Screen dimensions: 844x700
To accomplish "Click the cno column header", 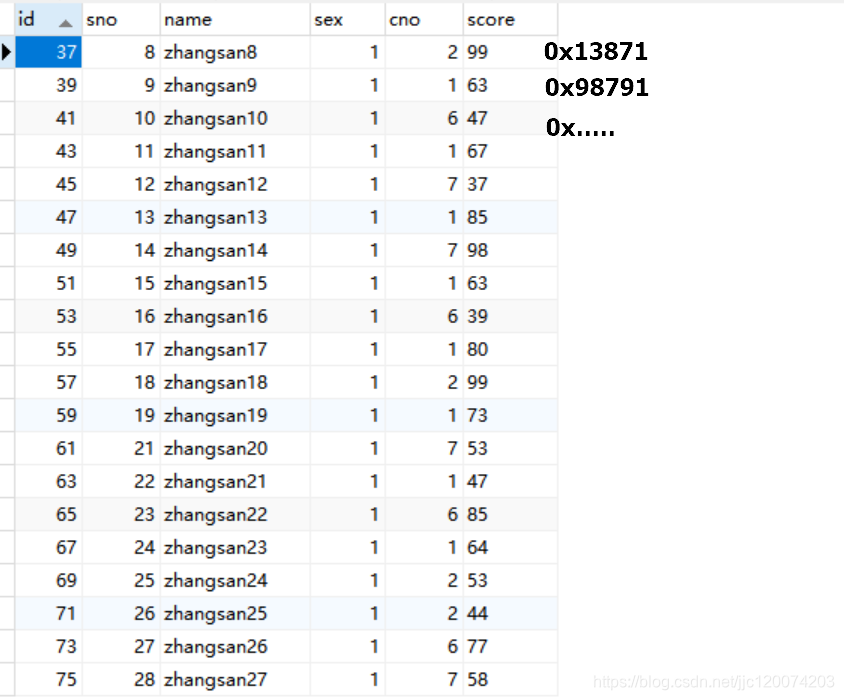I will 424,20.
